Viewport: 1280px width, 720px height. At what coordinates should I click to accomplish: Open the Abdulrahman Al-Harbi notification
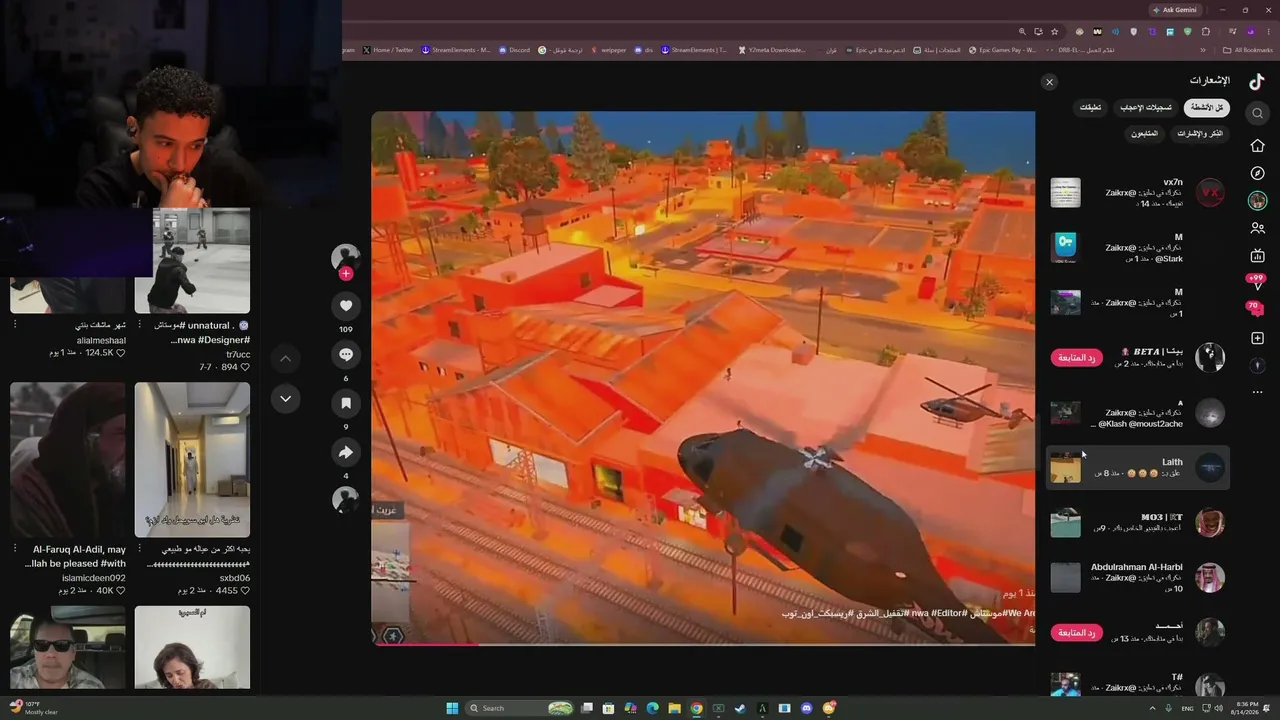click(1138, 577)
